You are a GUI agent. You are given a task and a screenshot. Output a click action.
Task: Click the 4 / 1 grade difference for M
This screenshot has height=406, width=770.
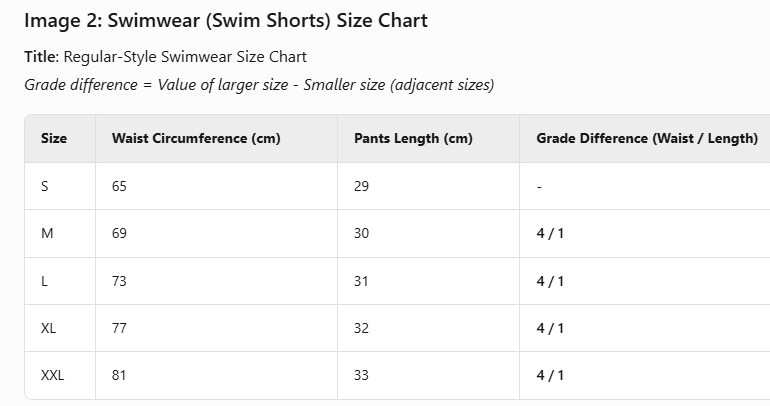point(550,233)
